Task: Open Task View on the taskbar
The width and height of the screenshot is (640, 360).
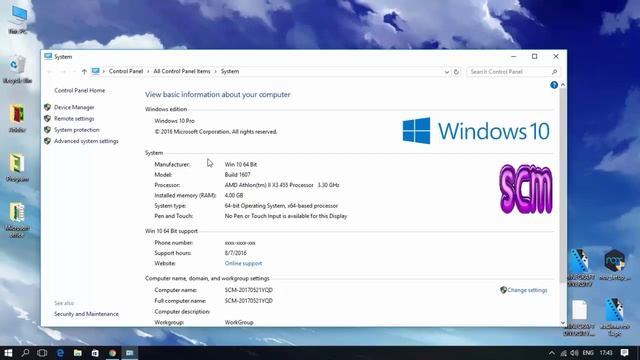Action: (x=42, y=353)
